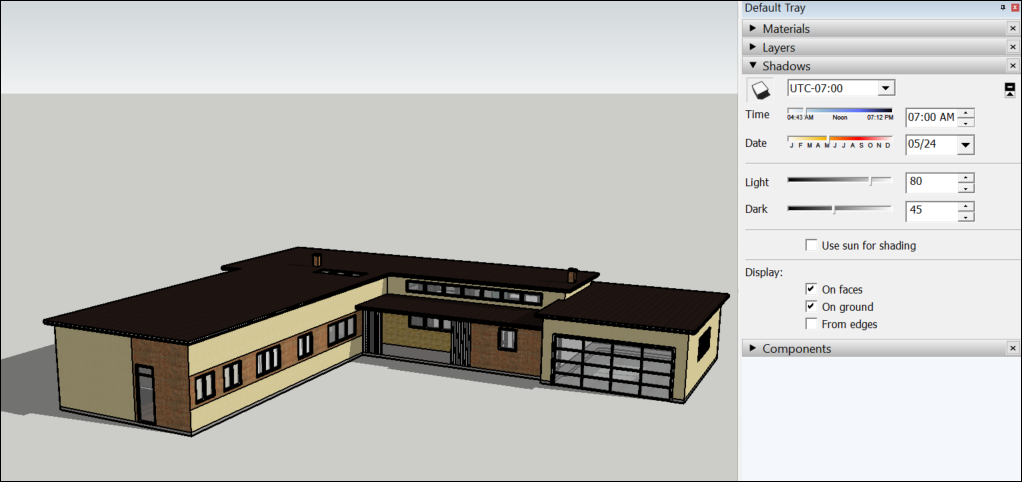Image resolution: width=1022 pixels, height=482 pixels.
Task: Open the date dropdown showing 05/24
Action: click(x=965, y=145)
